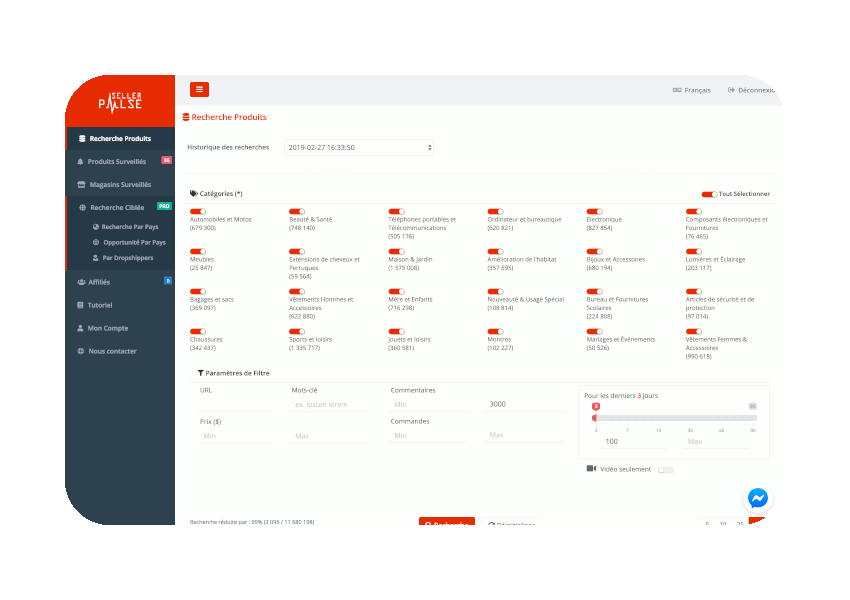Click the funnel icon next to Paramètres de Filtre
Image resolution: width=850 pixels, height=600 pixels.
[201, 373]
